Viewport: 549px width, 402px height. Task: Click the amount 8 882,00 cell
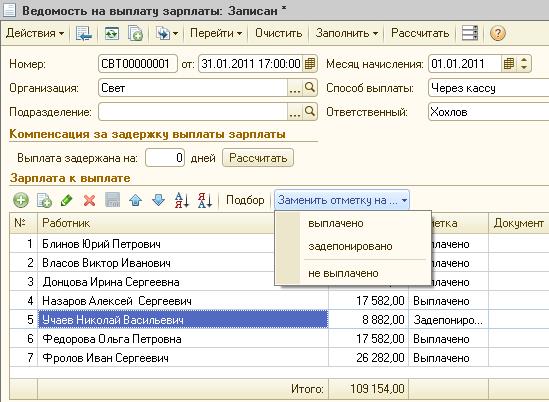tap(368, 319)
